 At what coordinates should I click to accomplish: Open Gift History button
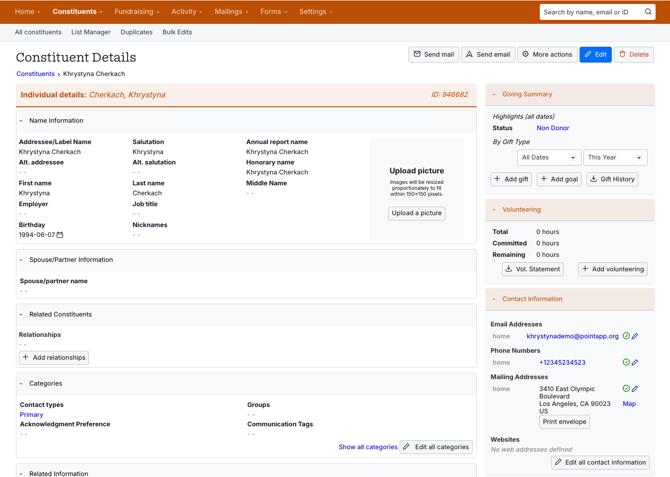[612, 179]
